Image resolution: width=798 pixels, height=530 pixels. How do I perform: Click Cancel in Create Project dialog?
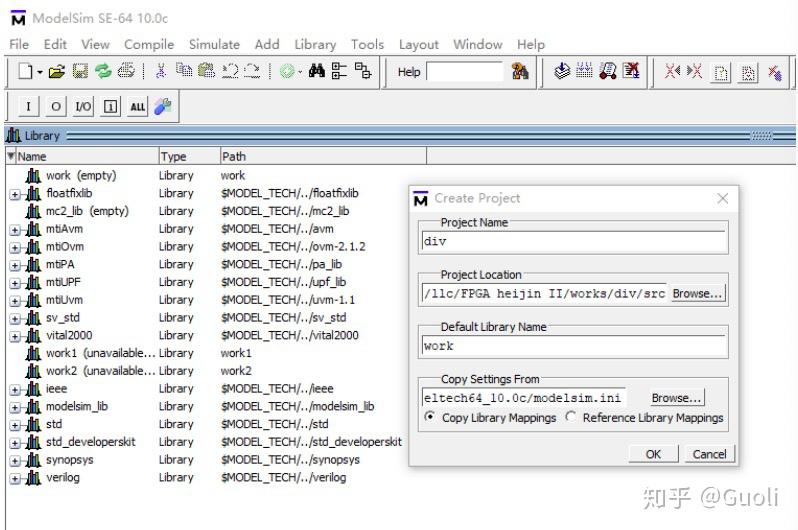tap(709, 454)
